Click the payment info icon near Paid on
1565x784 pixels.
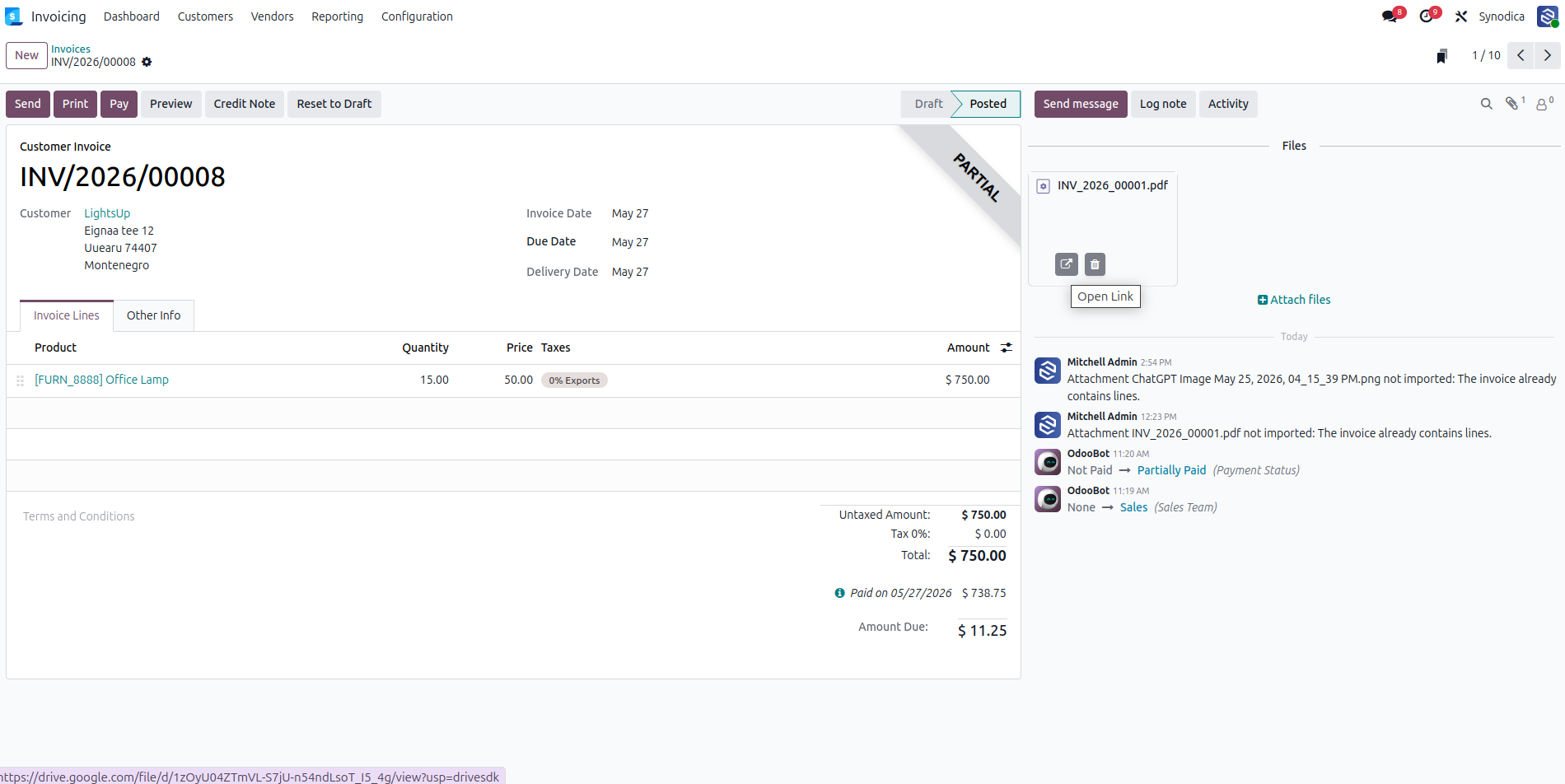(839, 593)
